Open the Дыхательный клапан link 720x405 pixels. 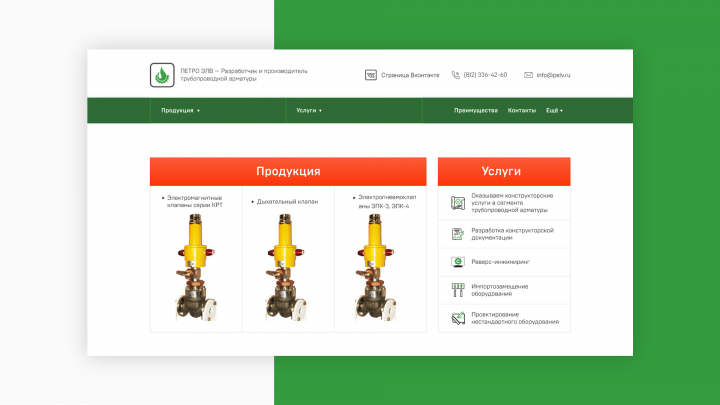tap(287, 202)
